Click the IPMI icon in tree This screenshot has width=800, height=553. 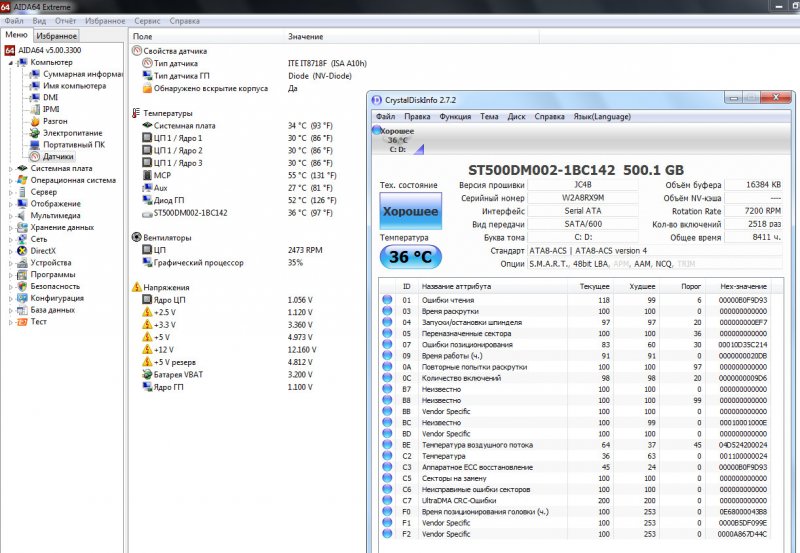35,109
